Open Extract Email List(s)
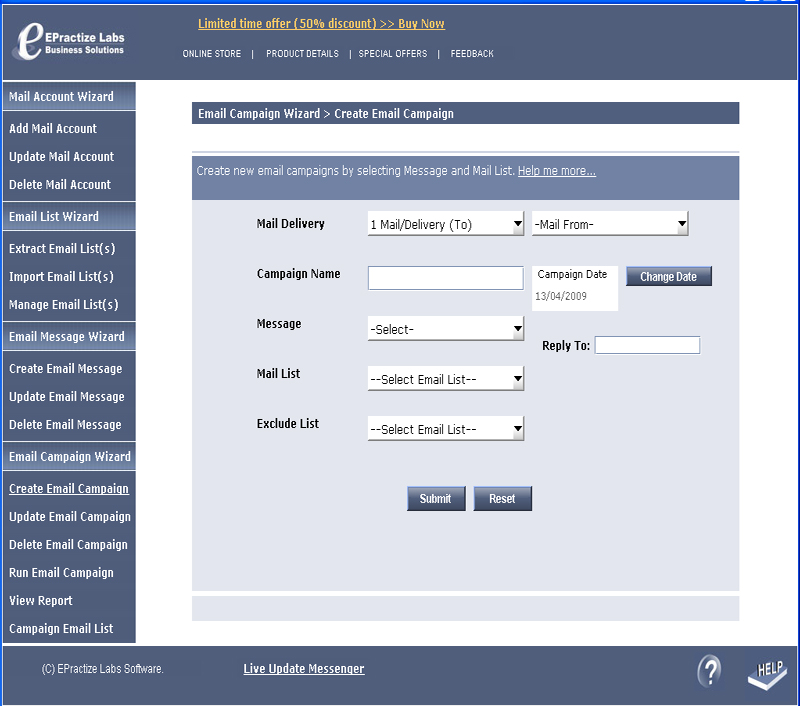The width and height of the screenshot is (800, 706). pyautogui.click(x=62, y=248)
